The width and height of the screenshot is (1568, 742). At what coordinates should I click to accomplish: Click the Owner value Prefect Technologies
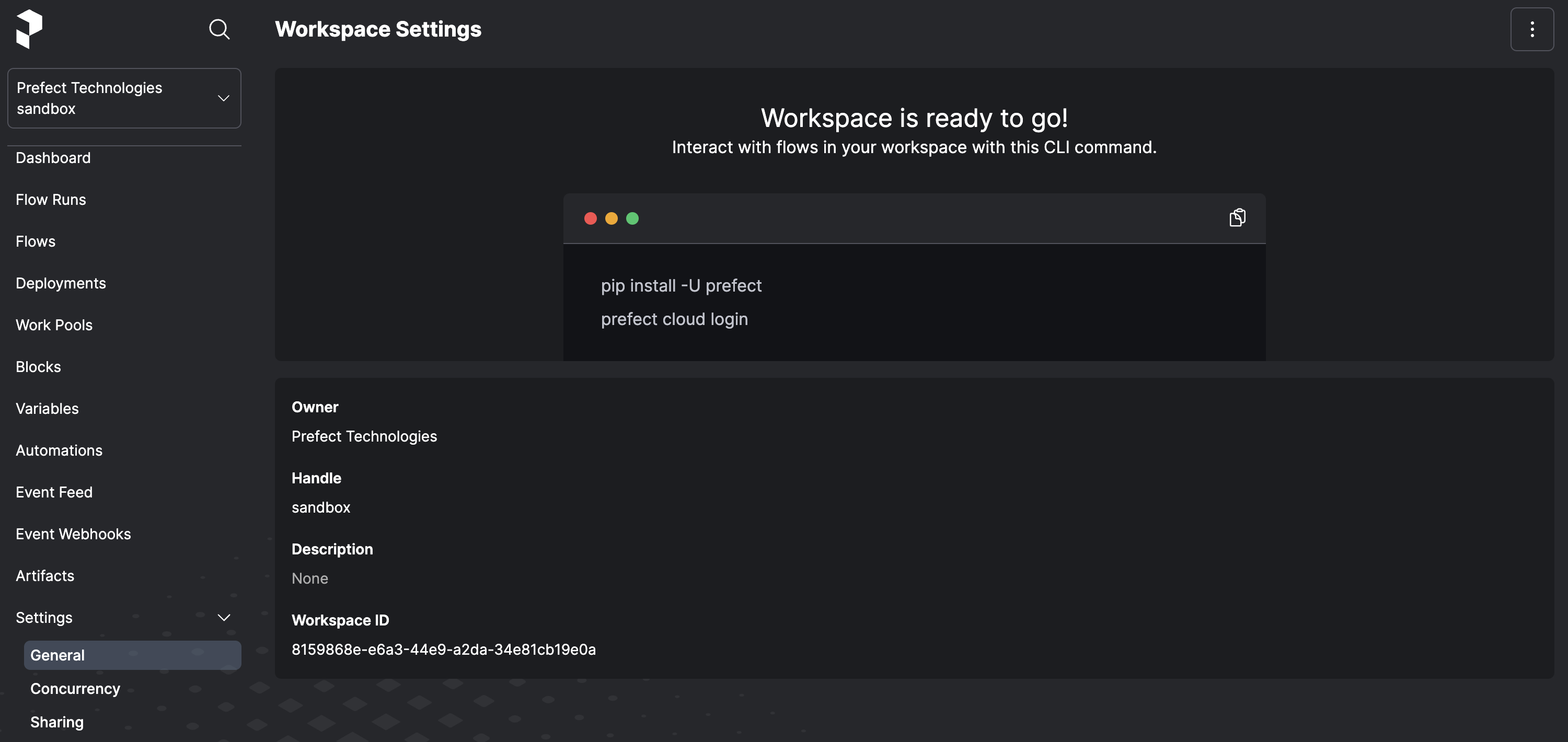tap(364, 436)
